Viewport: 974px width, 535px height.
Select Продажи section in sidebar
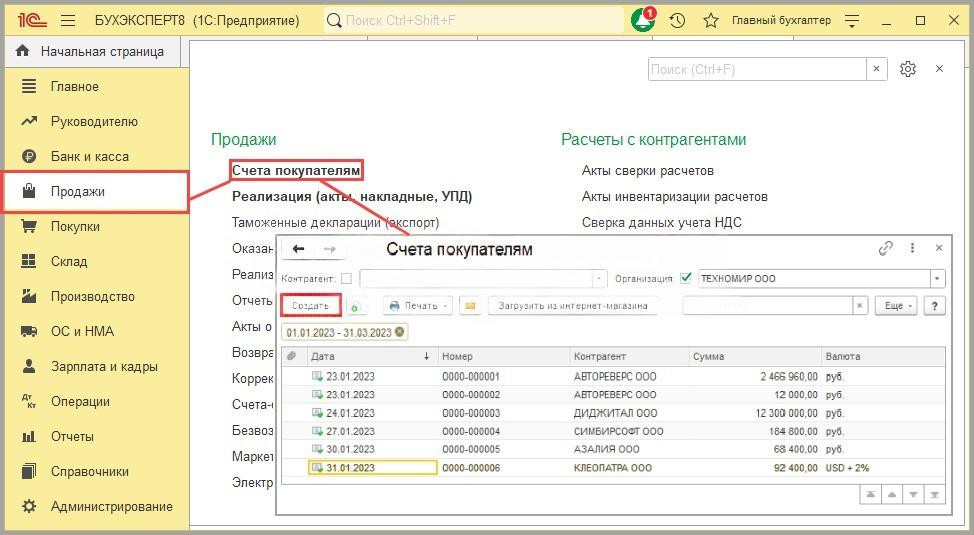(96, 191)
